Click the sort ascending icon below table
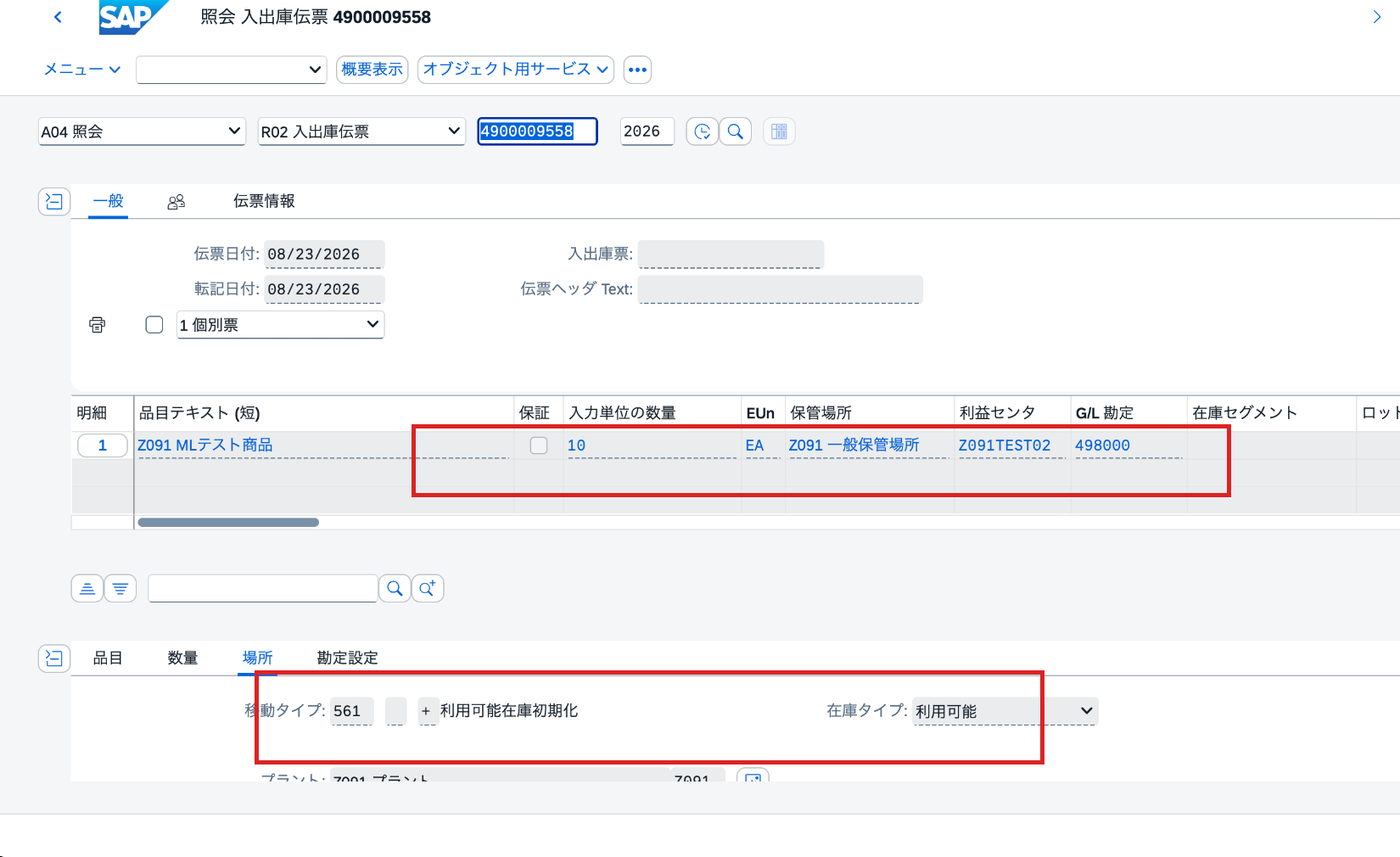Viewport: 1400px width, 857px height. (87, 588)
